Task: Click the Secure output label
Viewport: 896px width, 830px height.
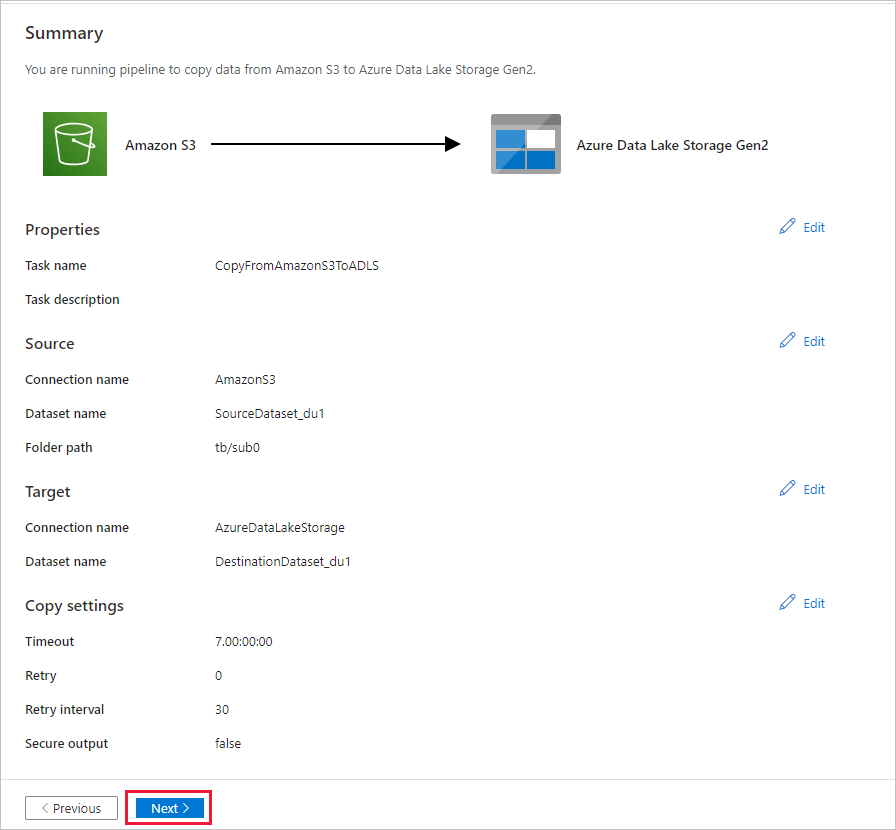Action: (66, 744)
